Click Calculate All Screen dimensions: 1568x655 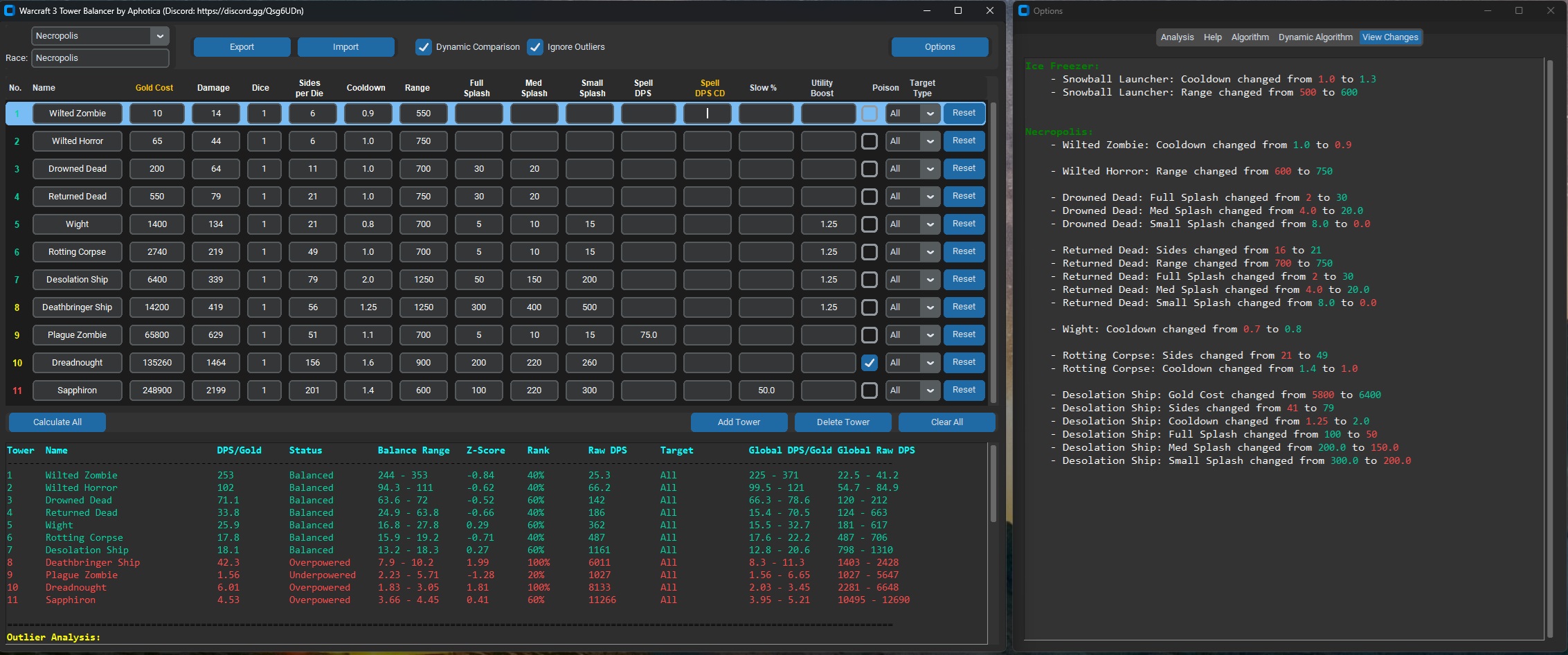point(57,422)
